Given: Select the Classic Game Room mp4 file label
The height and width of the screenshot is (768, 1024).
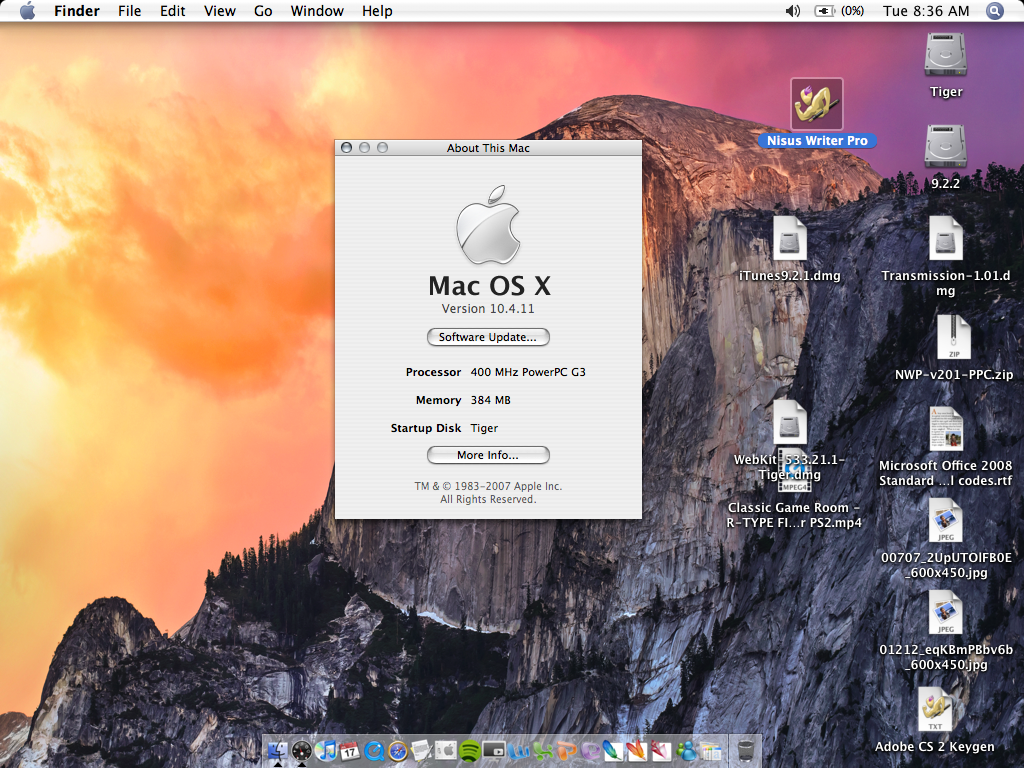Looking at the screenshot, I should pyautogui.click(x=794, y=515).
